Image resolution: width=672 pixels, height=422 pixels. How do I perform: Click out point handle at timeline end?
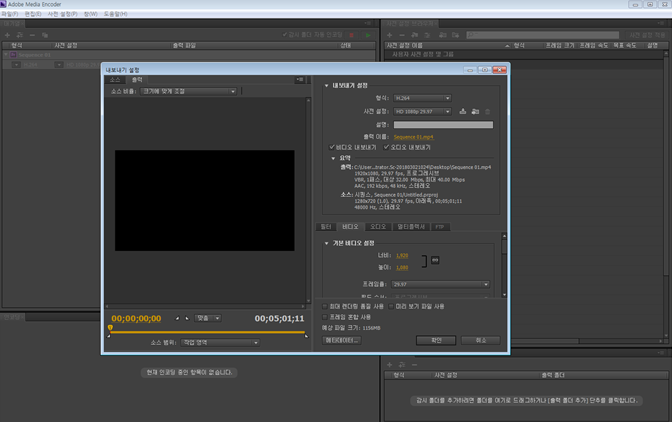(x=306, y=336)
